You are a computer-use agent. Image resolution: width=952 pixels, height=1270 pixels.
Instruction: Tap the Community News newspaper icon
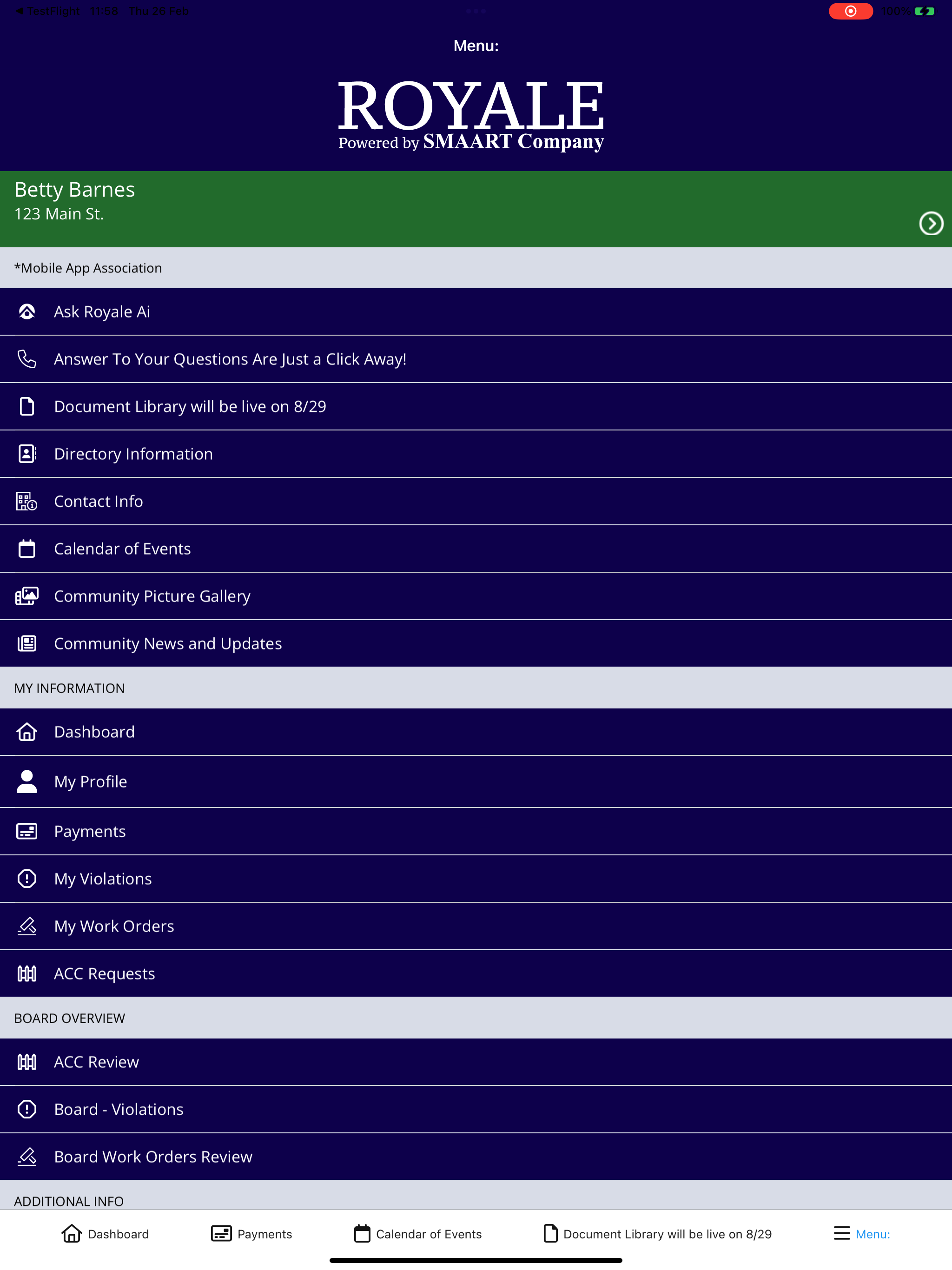click(x=27, y=644)
